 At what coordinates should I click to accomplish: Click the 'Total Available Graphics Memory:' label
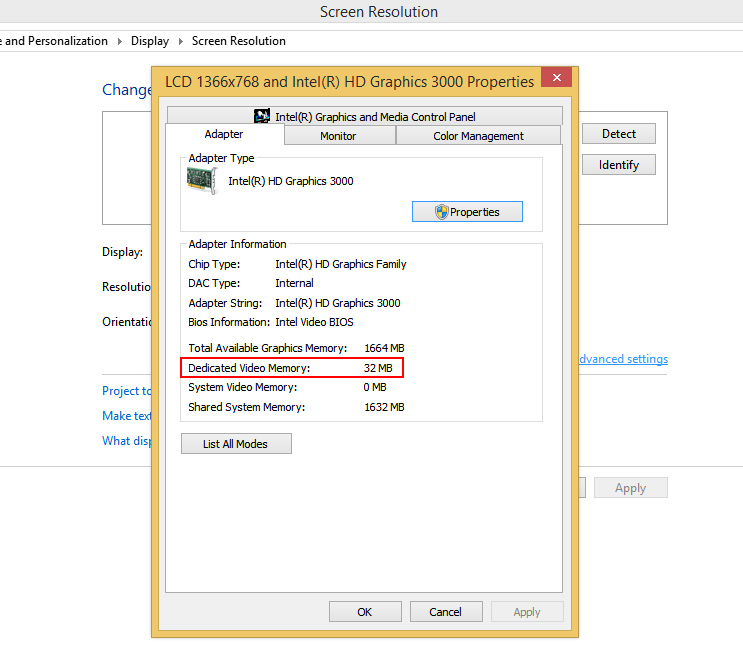(x=268, y=348)
